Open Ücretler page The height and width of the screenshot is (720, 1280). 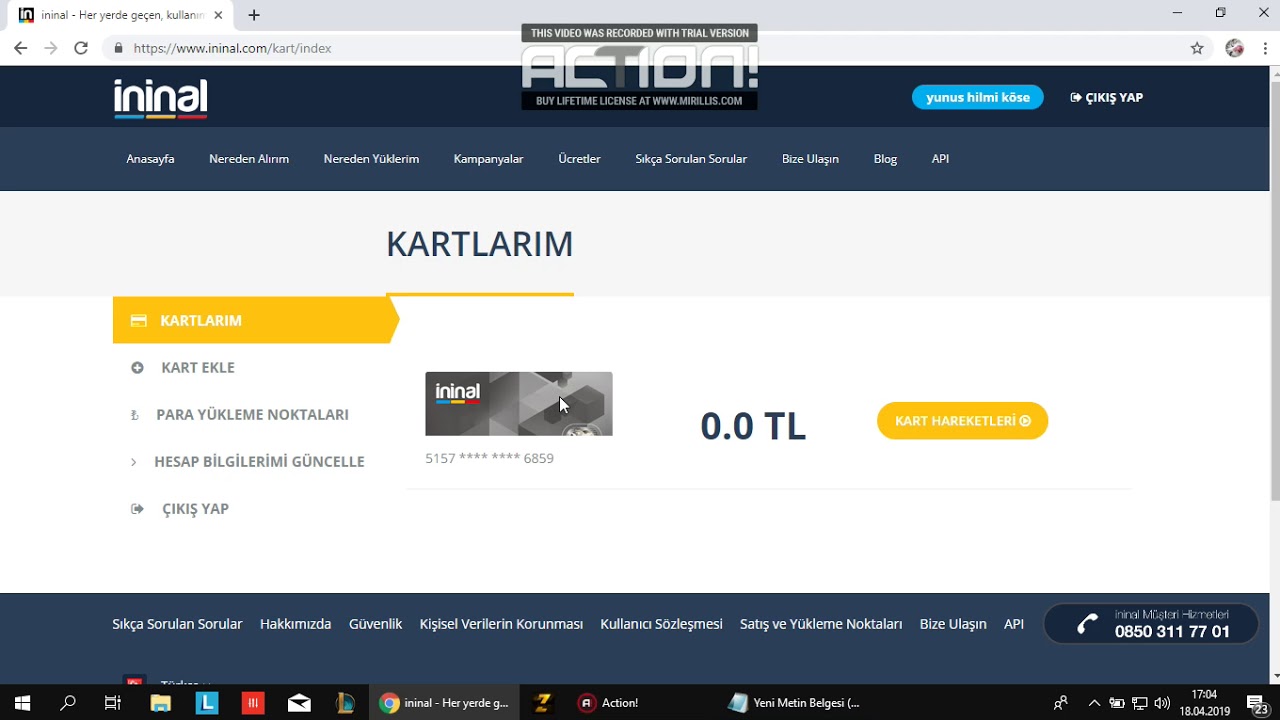(x=579, y=159)
